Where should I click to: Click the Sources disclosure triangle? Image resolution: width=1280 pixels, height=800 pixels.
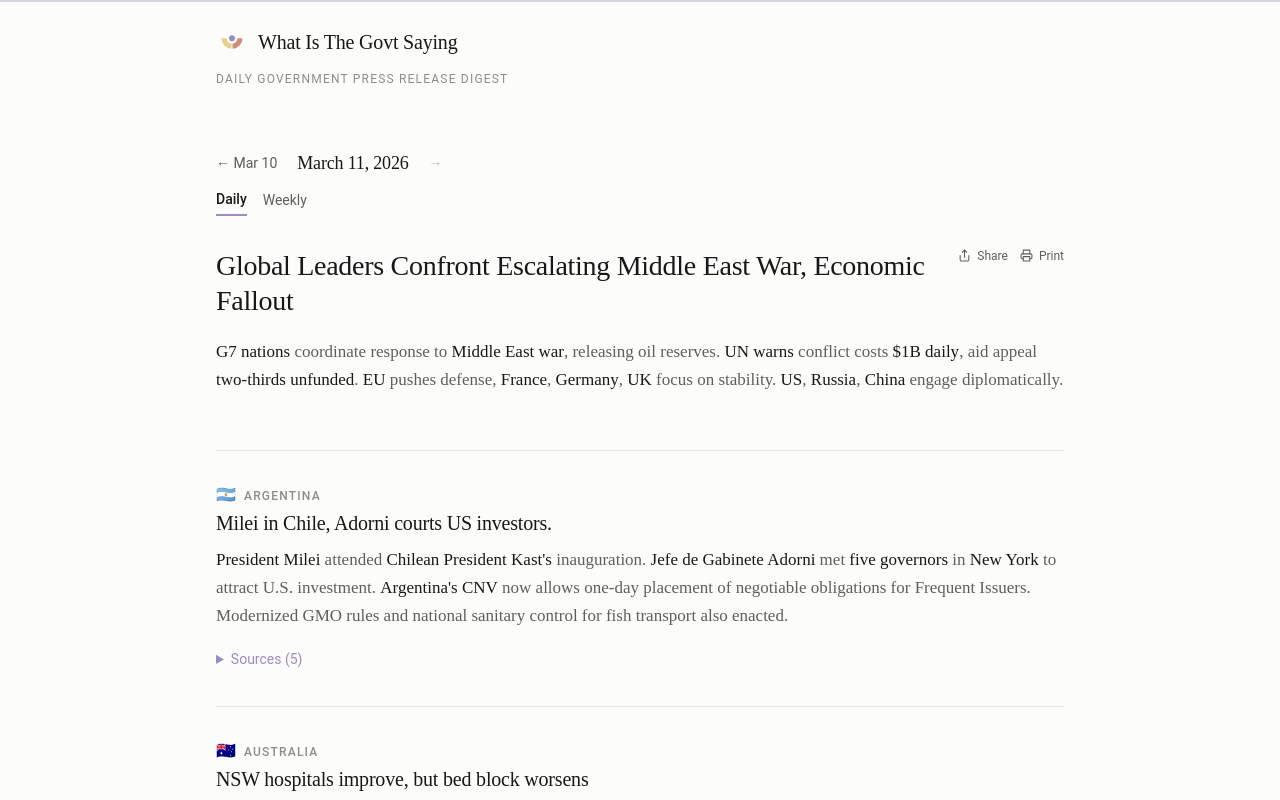point(220,659)
